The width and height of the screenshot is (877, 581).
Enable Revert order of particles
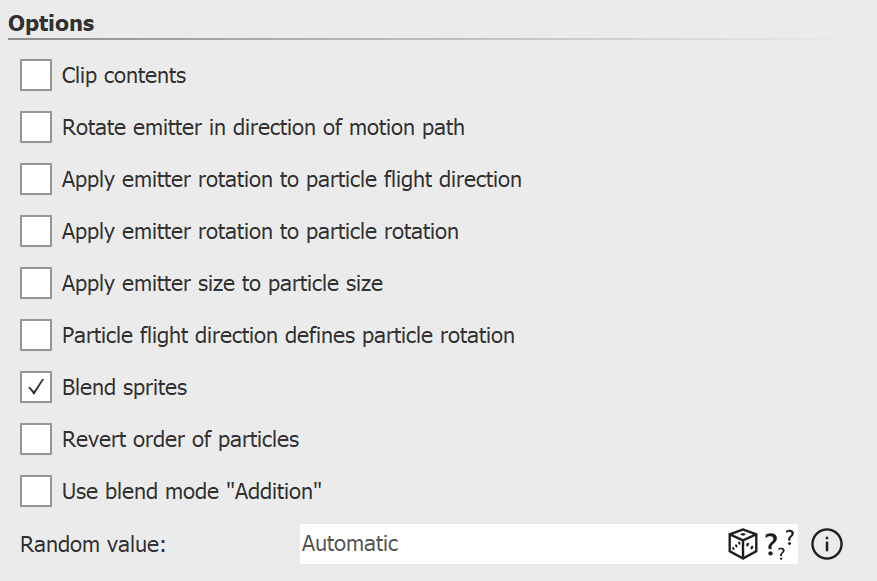pos(35,438)
